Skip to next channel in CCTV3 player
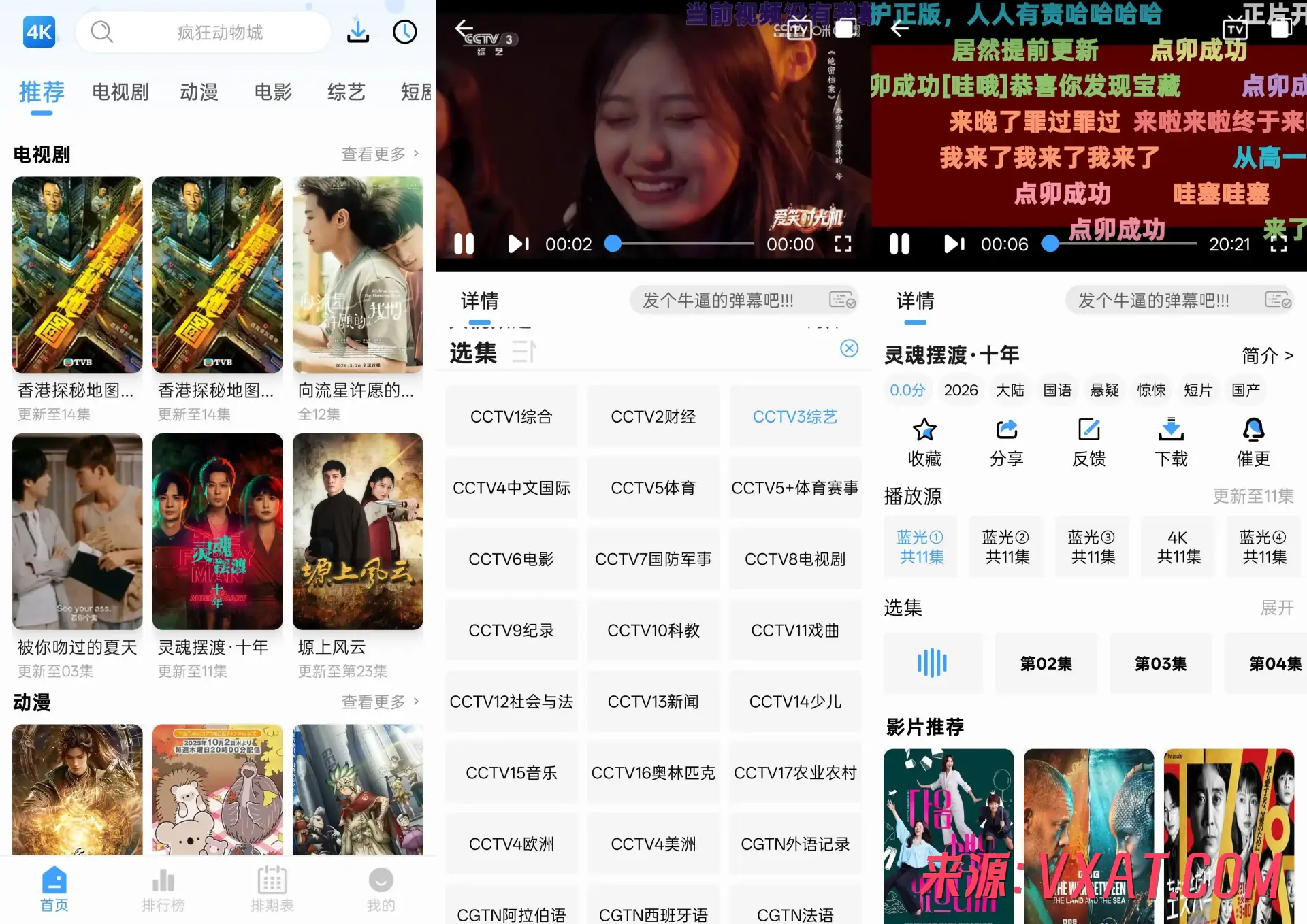 tap(519, 244)
